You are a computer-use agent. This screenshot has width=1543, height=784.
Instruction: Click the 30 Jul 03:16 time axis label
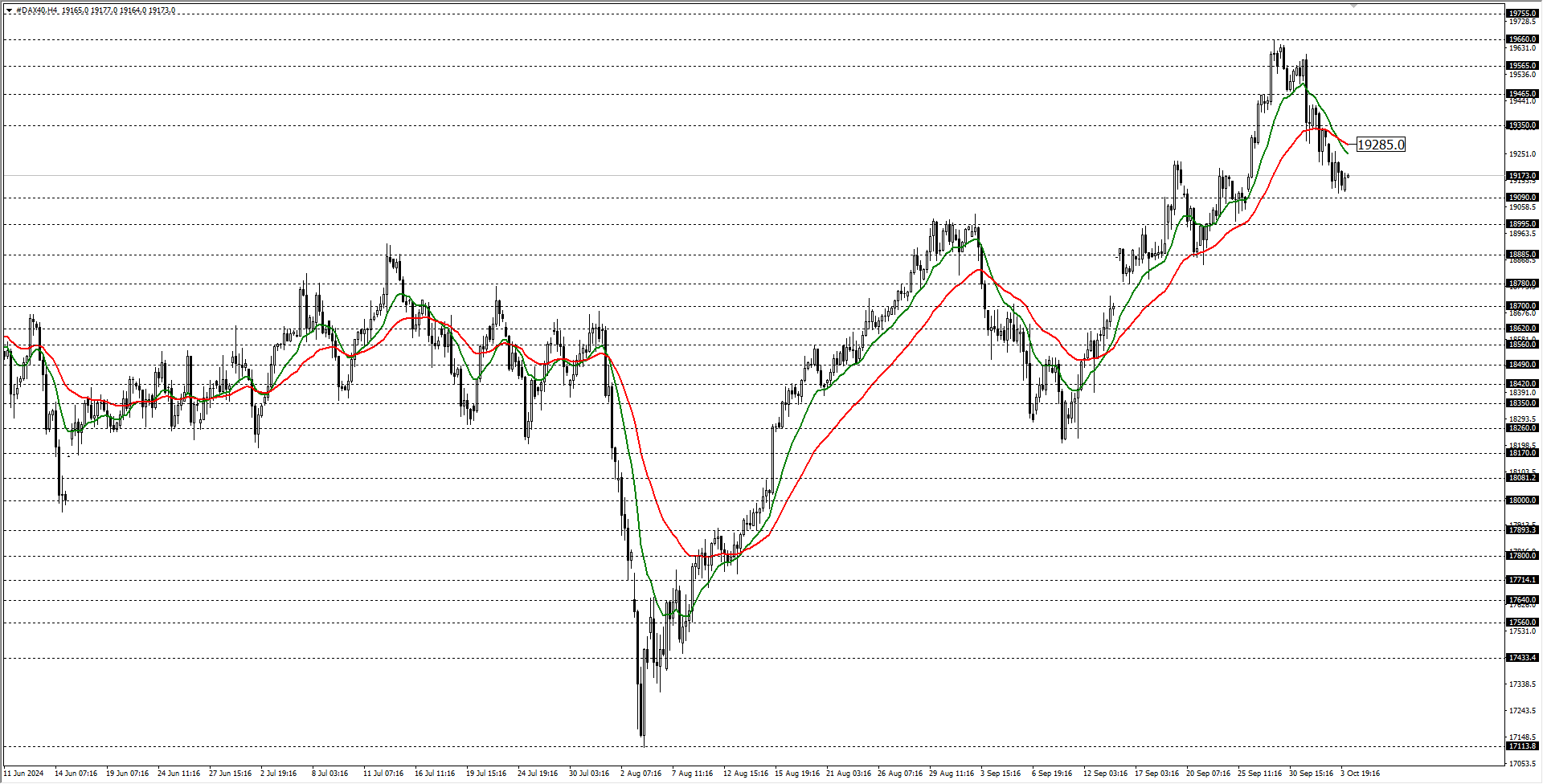[x=589, y=774]
